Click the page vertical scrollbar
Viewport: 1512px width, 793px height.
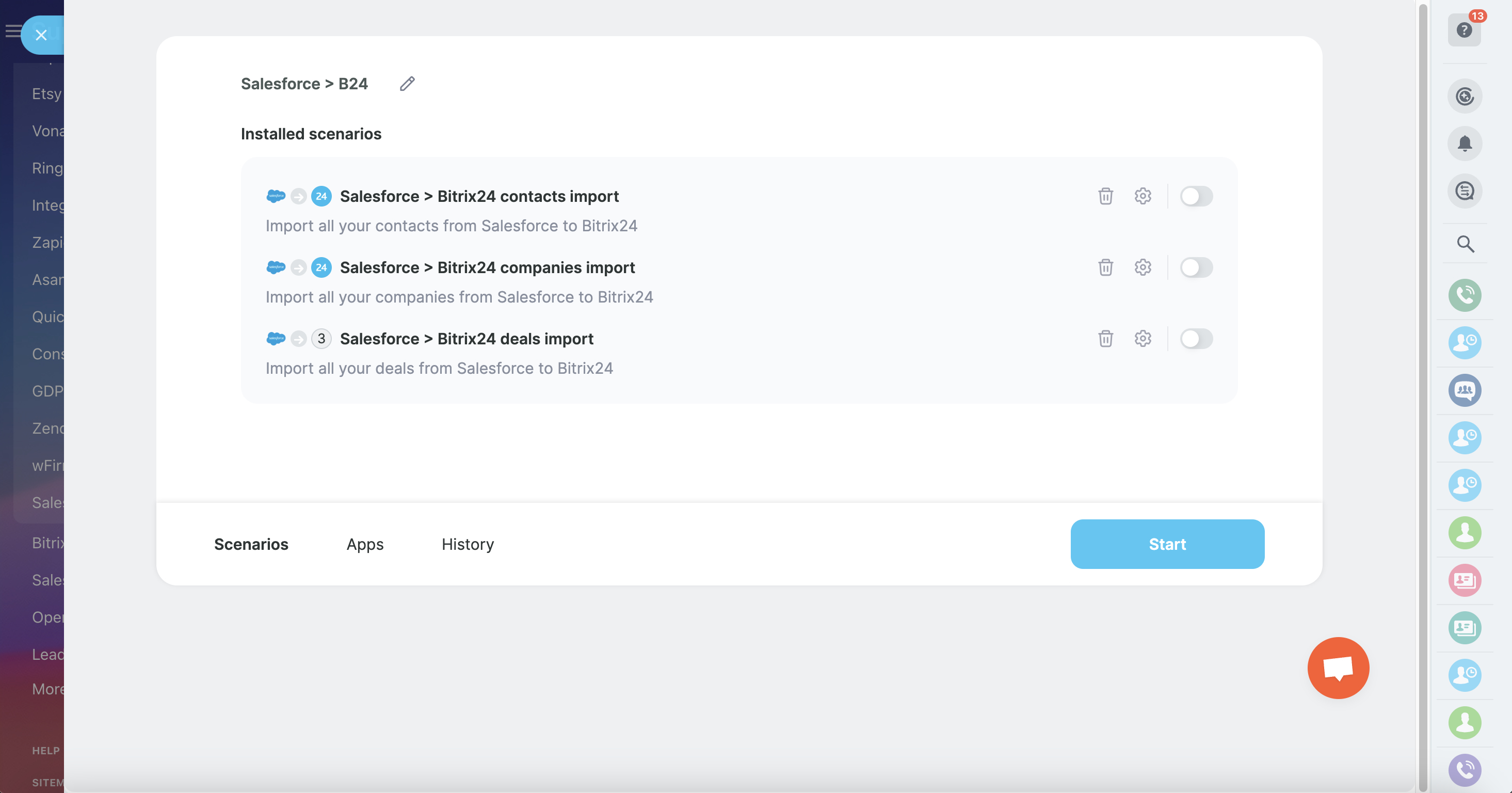1422,396
